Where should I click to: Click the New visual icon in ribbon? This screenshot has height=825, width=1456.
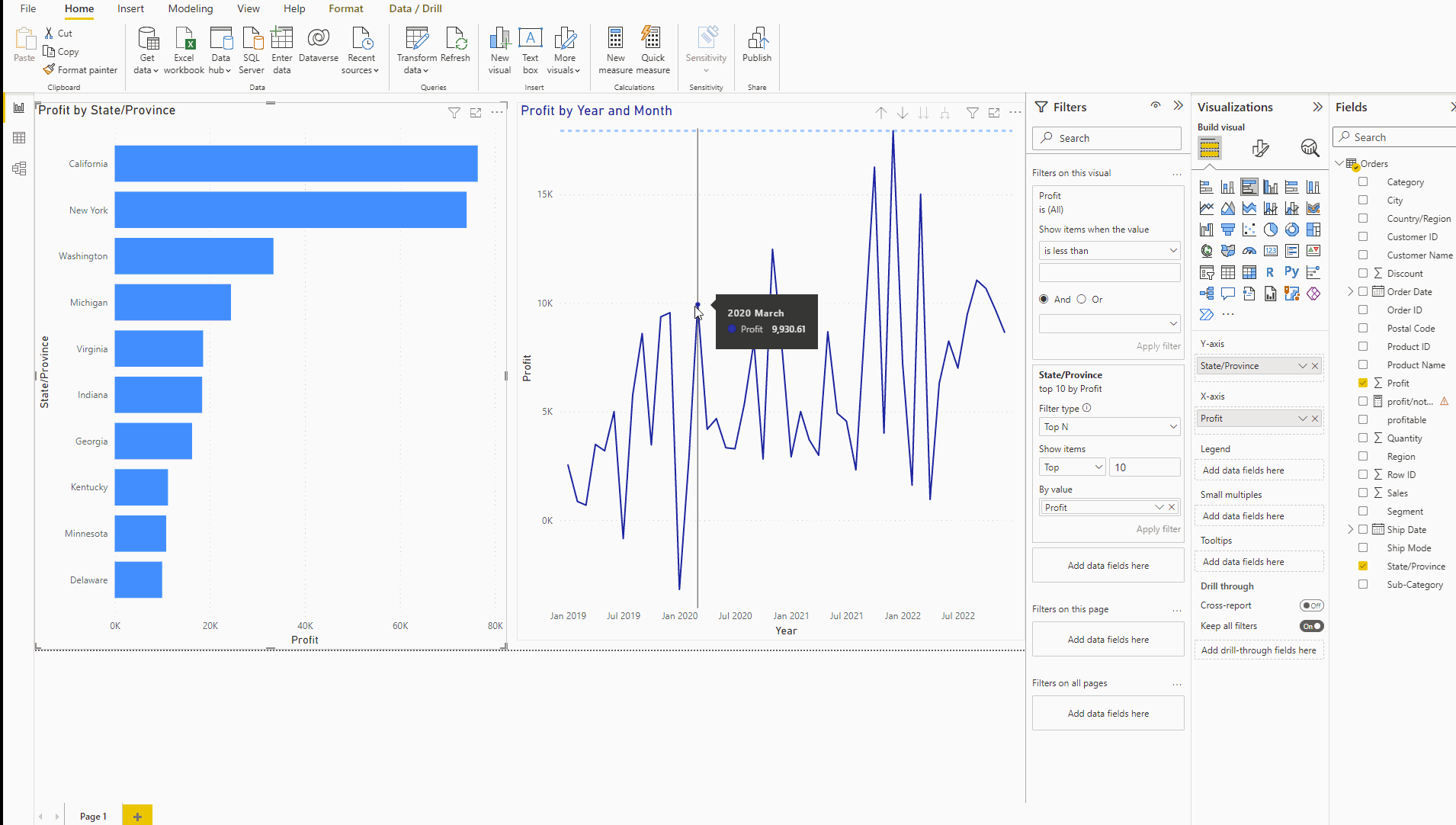pos(499,47)
